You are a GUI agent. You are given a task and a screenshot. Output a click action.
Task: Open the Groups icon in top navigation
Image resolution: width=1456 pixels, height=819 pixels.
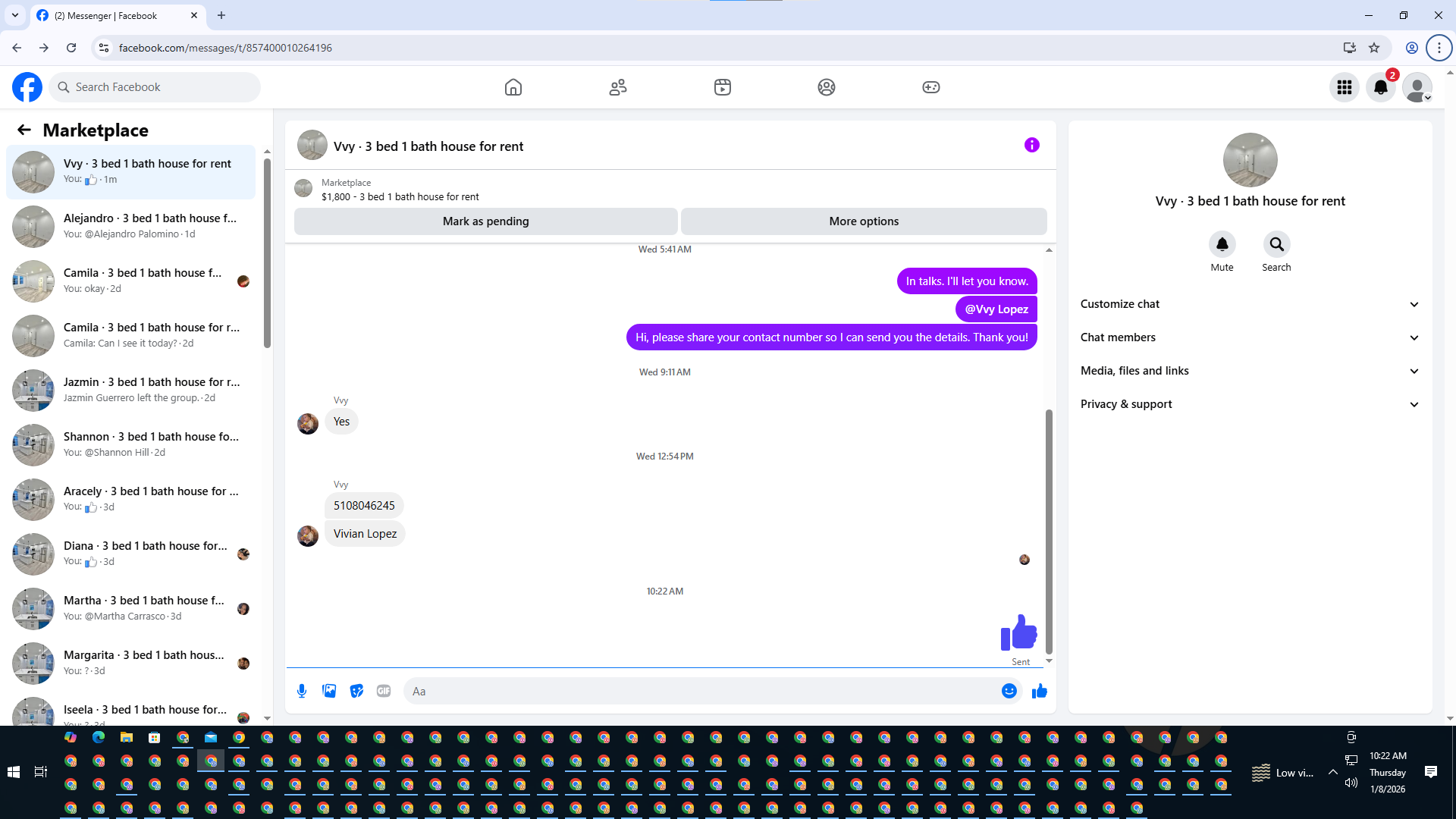pyautogui.click(x=827, y=87)
